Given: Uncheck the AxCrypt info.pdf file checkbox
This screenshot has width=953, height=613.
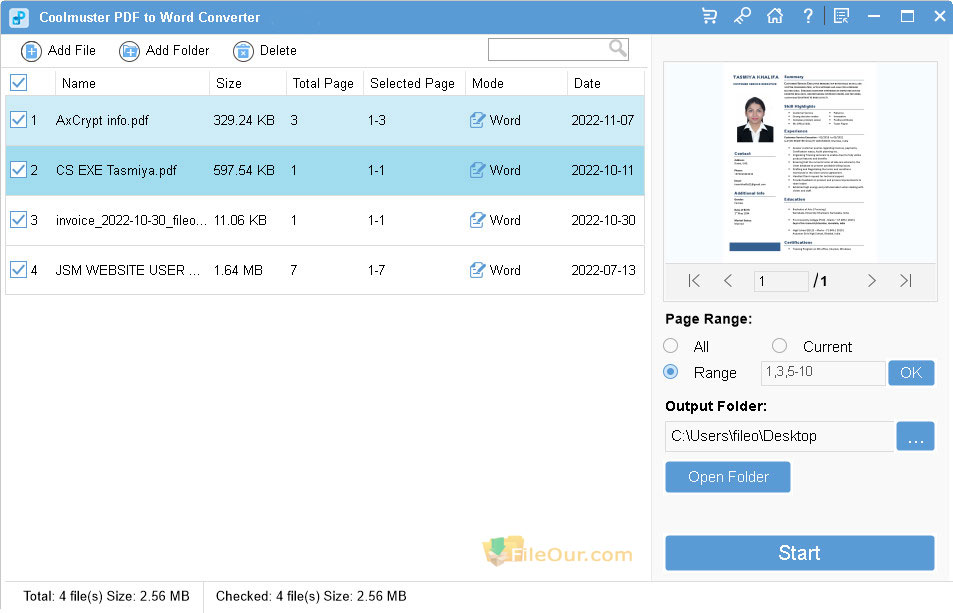Looking at the screenshot, I should (18, 120).
